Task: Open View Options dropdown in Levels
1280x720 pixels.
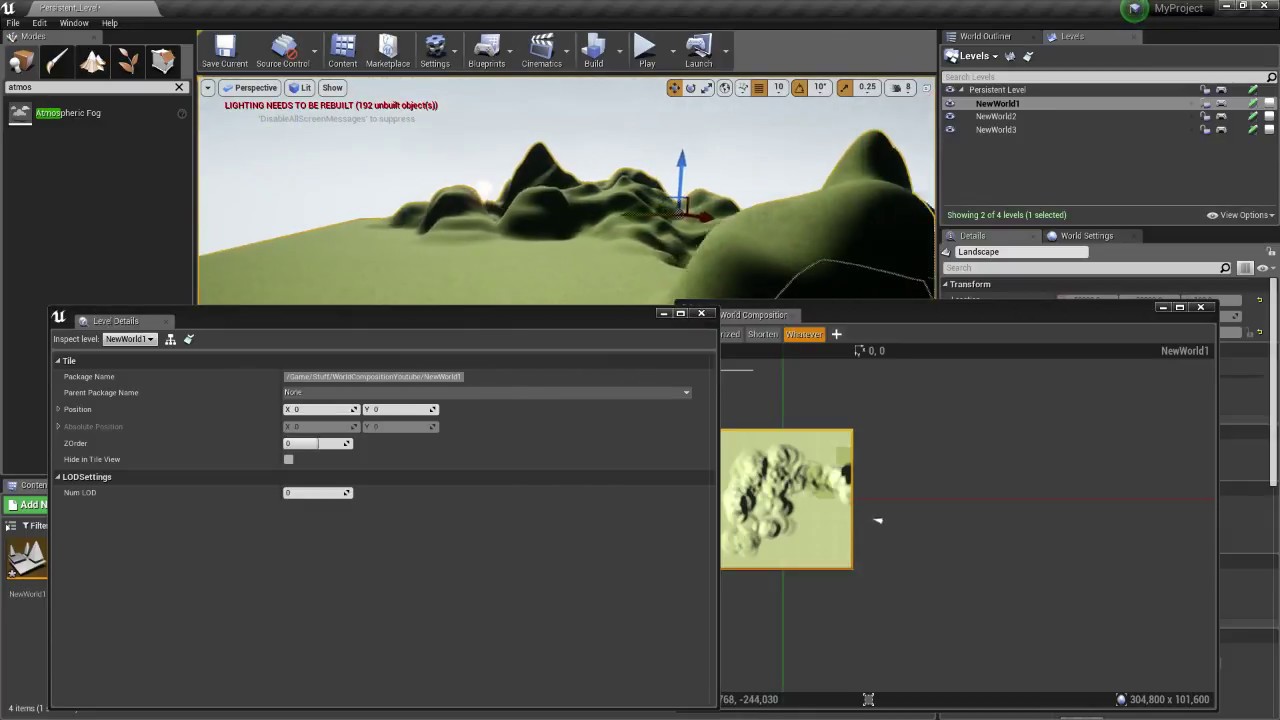Action: coord(1240,215)
